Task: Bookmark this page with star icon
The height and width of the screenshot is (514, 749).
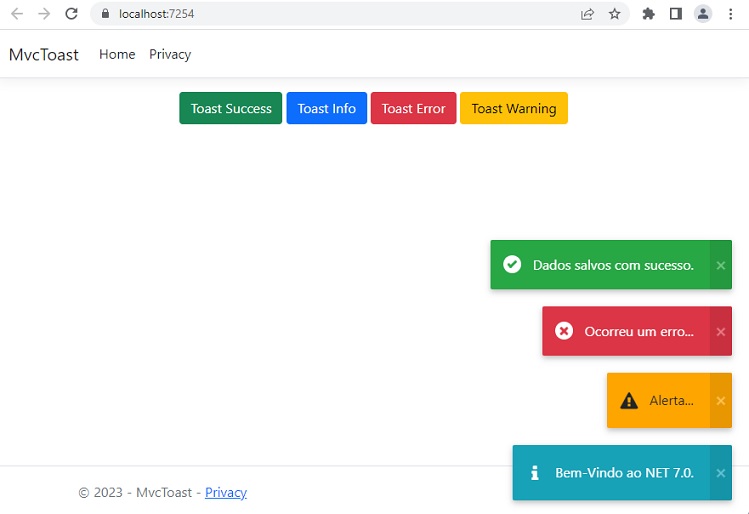Action: point(614,14)
